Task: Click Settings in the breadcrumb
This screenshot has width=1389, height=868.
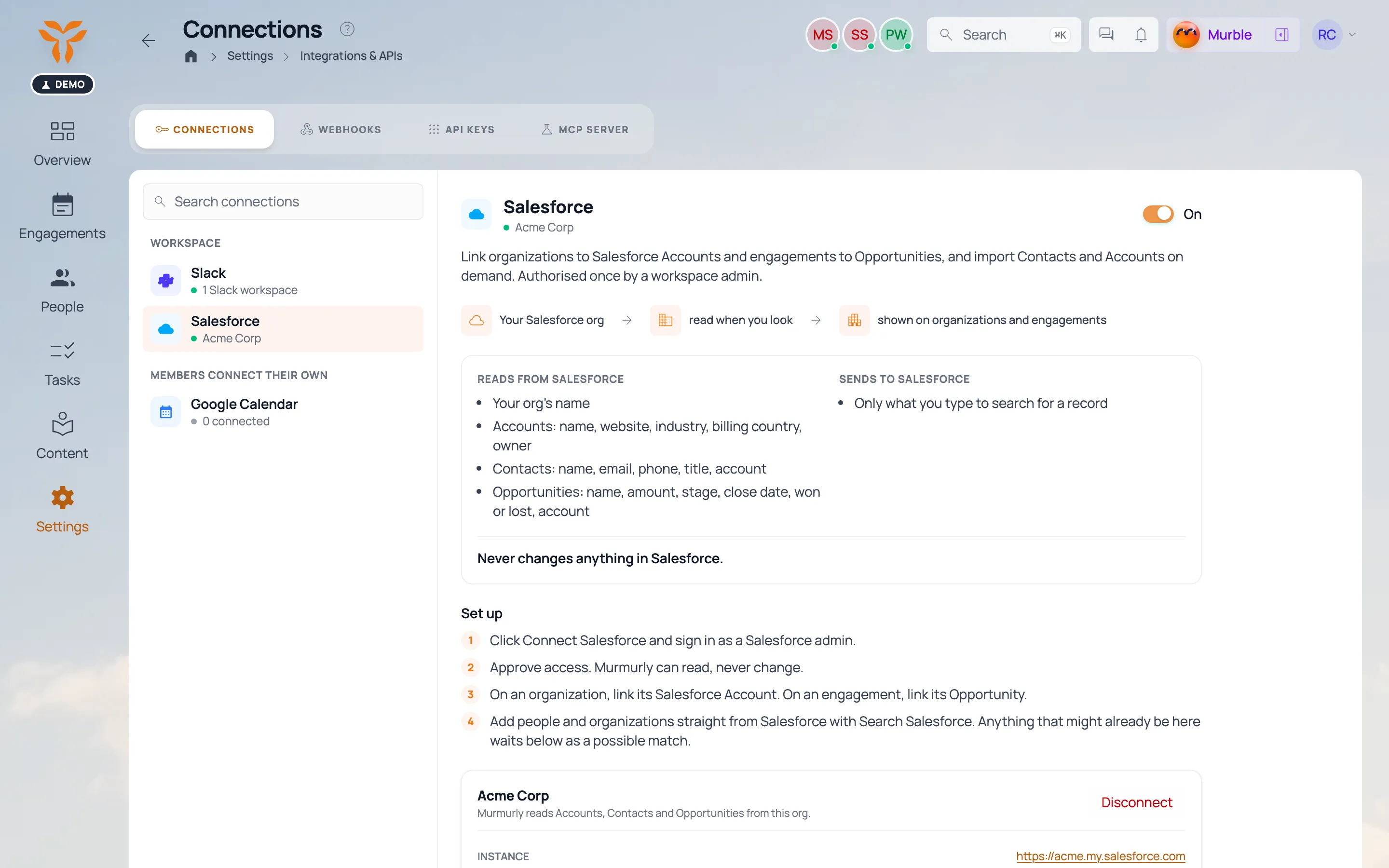Action: click(x=250, y=55)
